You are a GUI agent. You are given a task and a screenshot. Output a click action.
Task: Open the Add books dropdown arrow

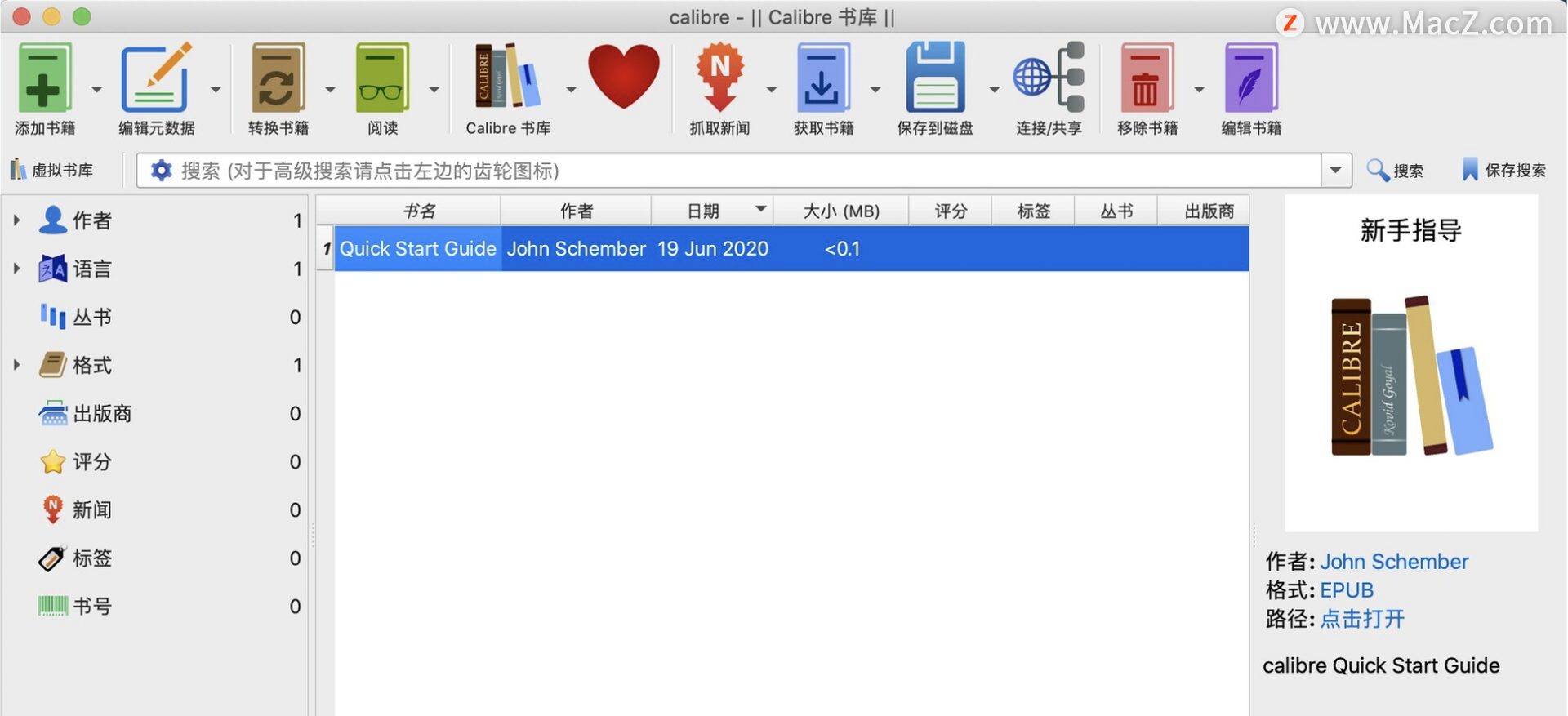coord(96,89)
